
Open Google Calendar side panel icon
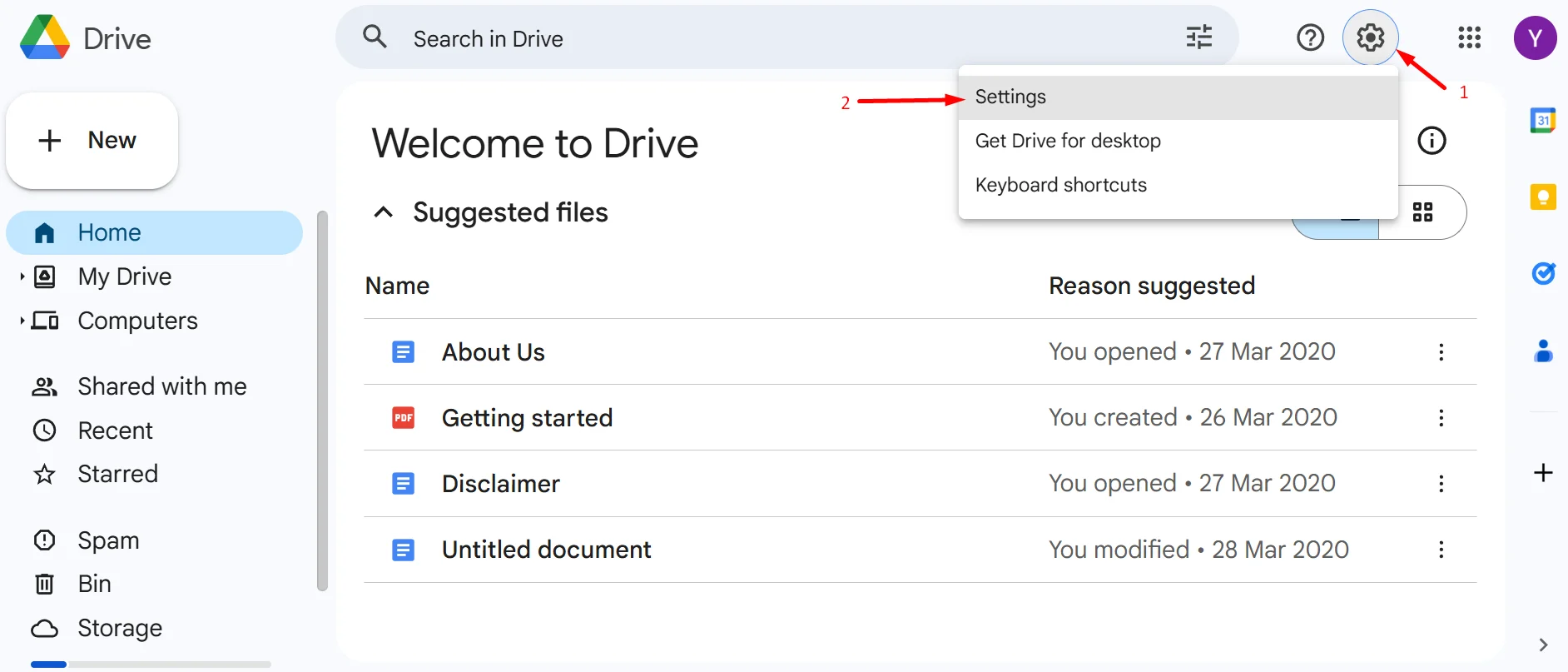[1543, 120]
